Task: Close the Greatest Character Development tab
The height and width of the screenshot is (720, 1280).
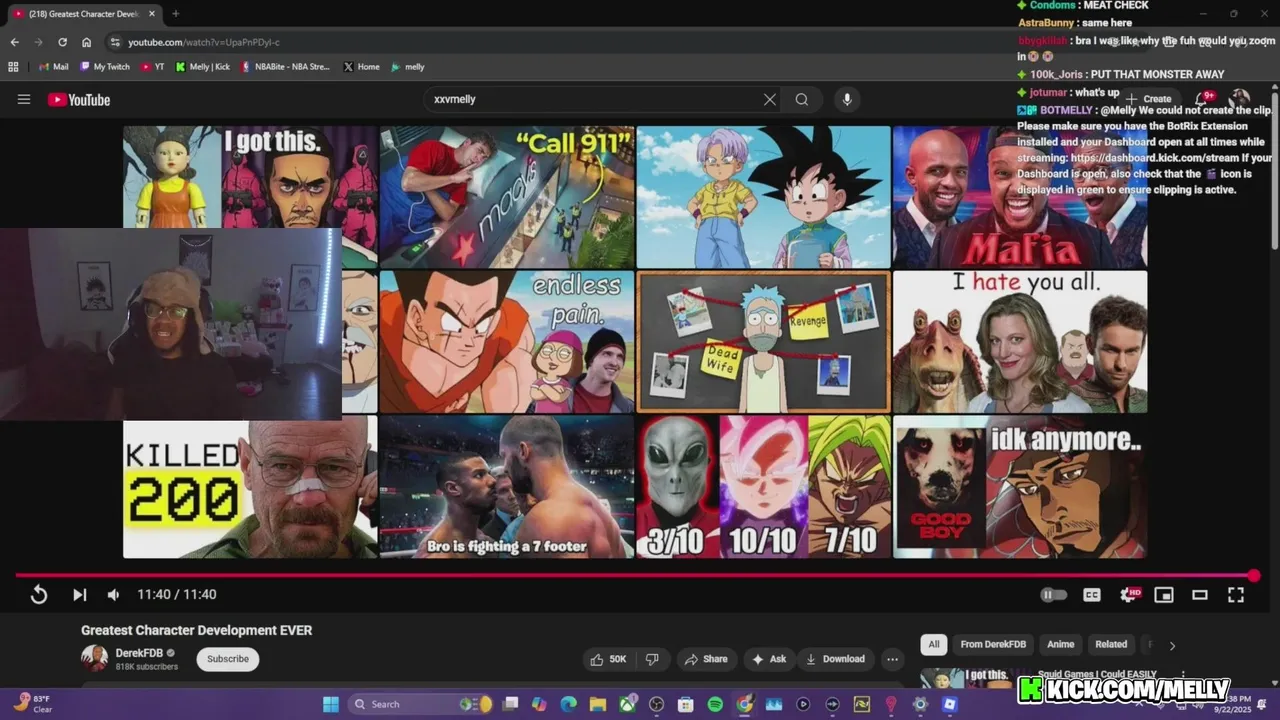Action: pos(152,14)
